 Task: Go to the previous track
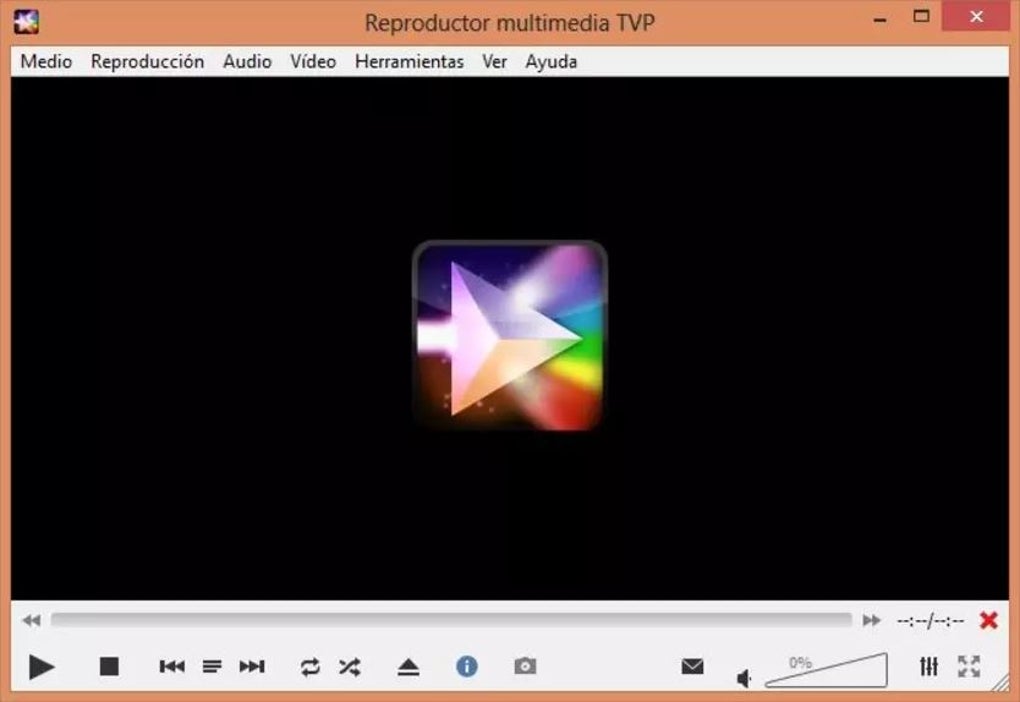click(172, 664)
